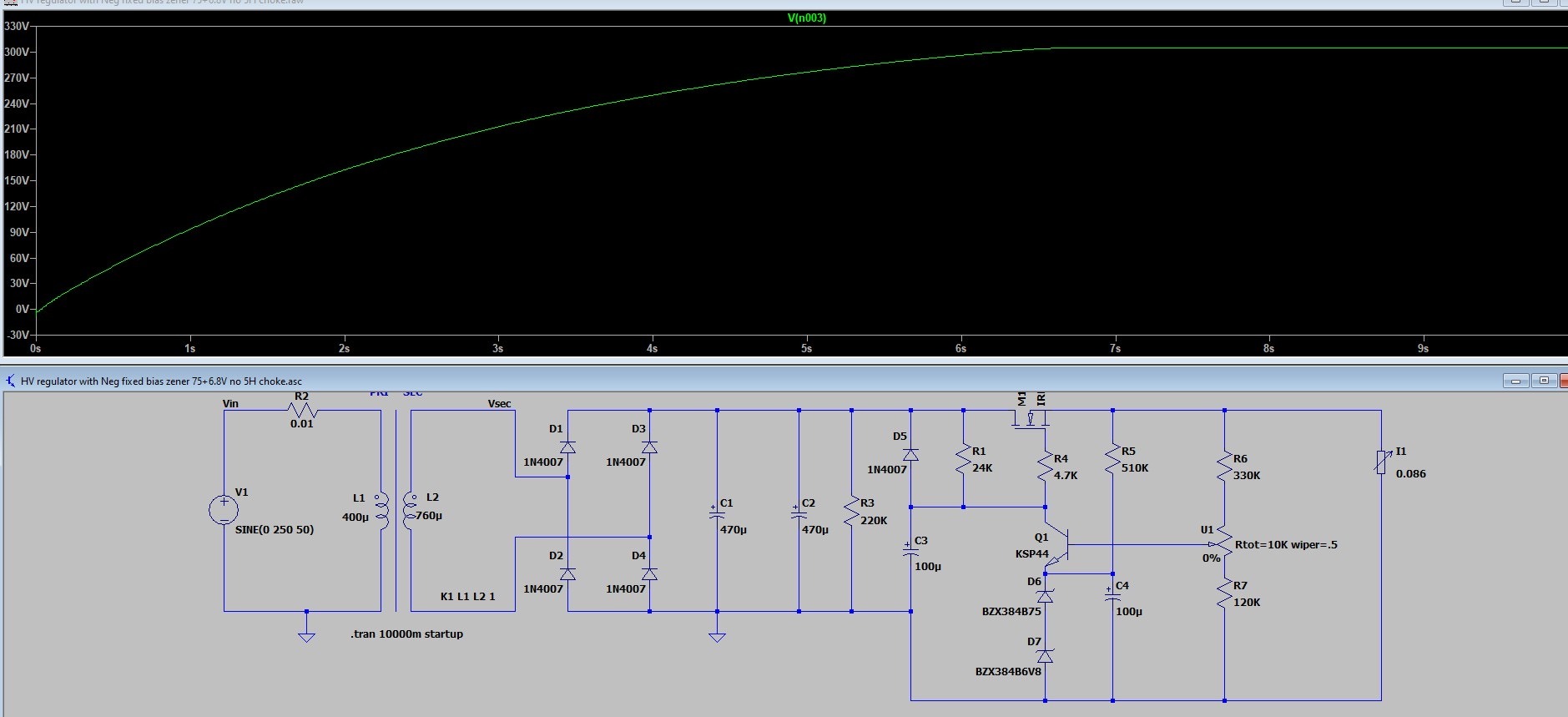Click ground symbol under the V1 loop
Viewport: 1568px width, 717px height.
pyautogui.click(x=306, y=637)
